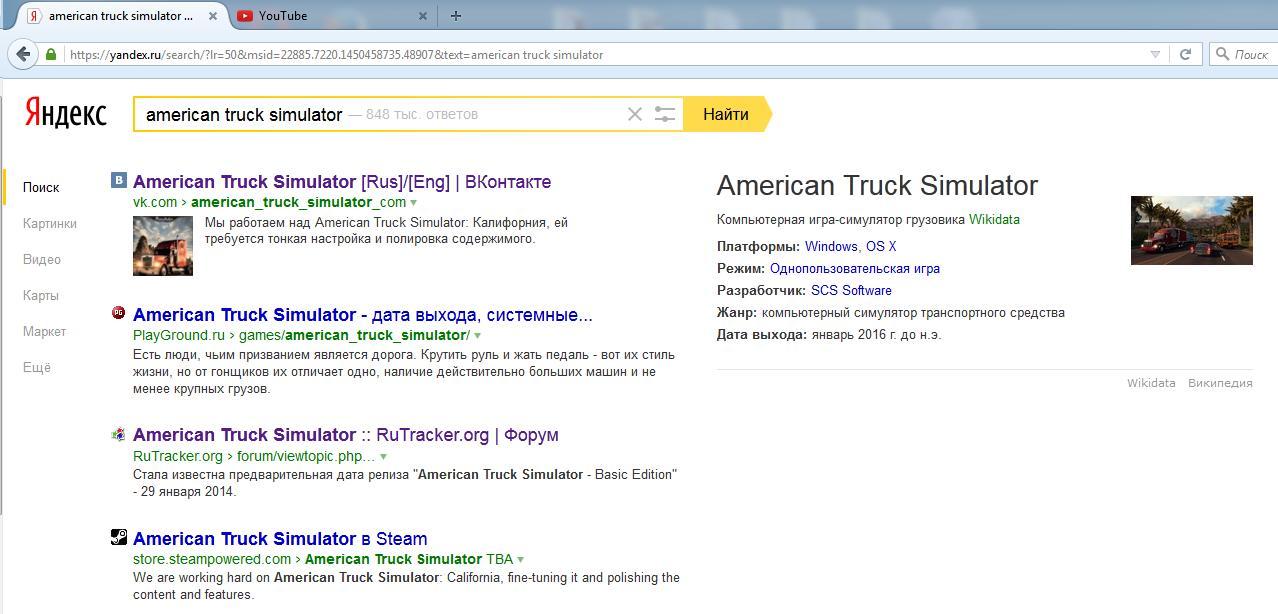Click Однопользовательская игра mode link
This screenshot has width=1278, height=614.
855,268
